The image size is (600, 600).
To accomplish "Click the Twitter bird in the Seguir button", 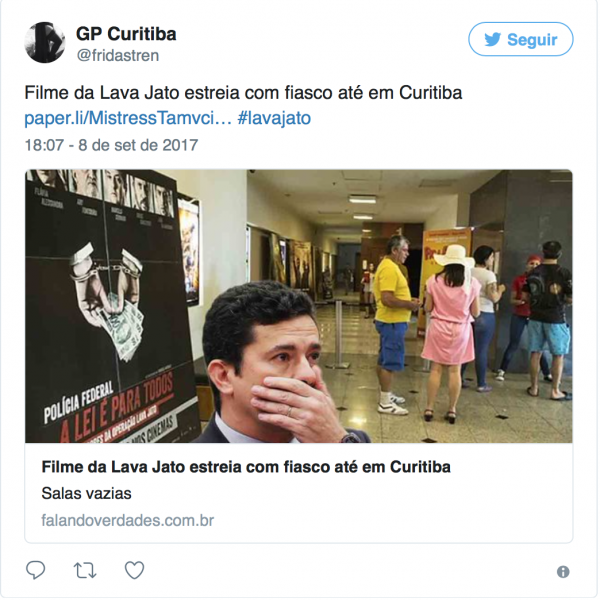I will pos(492,39).
